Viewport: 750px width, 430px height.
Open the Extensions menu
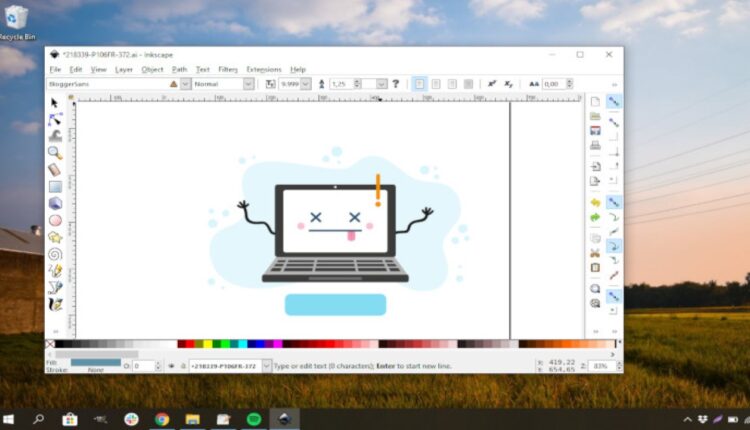[264, 70]
